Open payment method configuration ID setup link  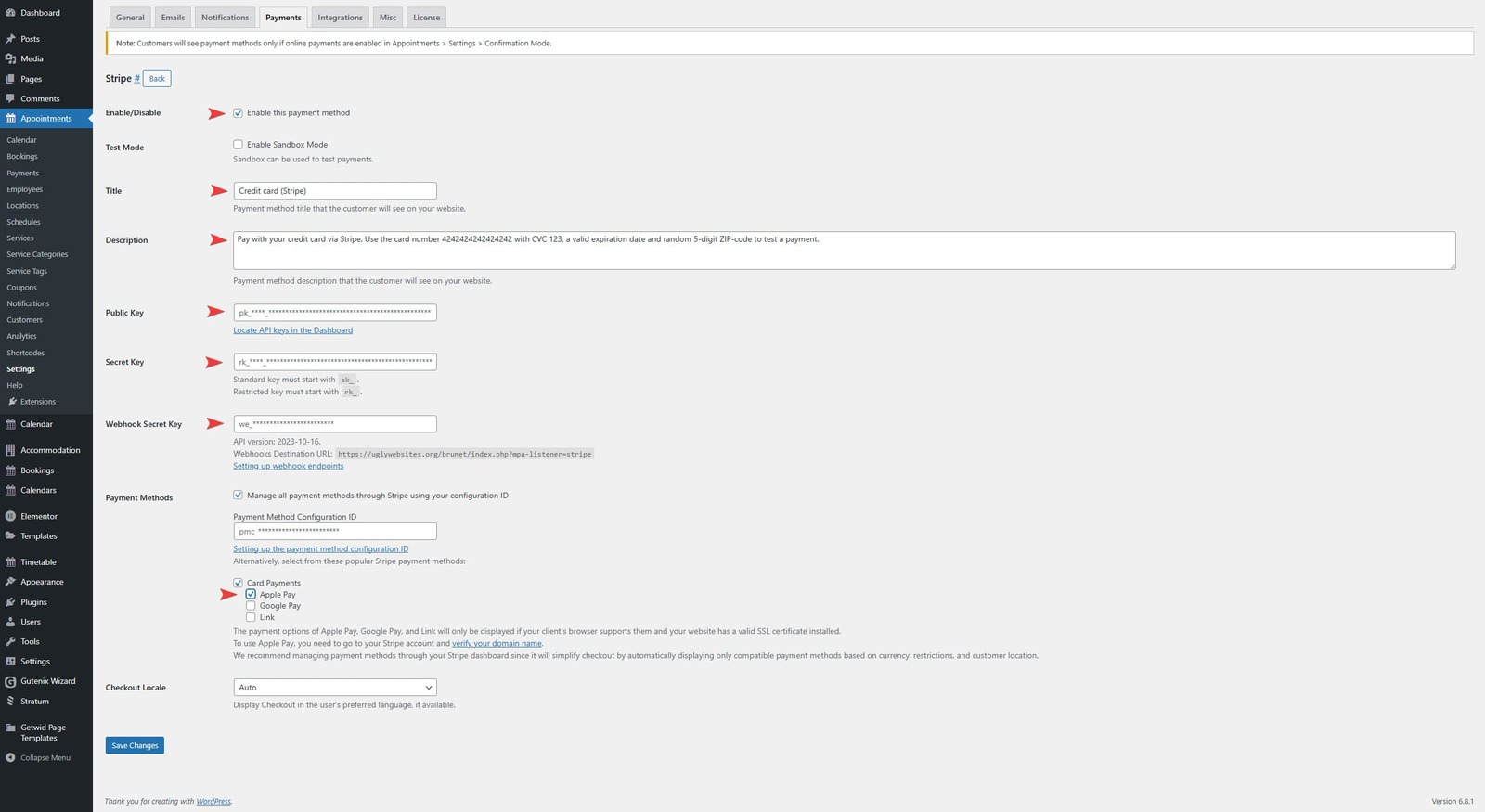click(x=321, y=548)
